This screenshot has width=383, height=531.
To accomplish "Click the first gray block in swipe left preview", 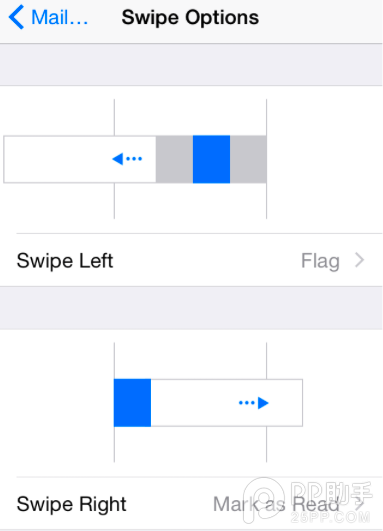I will [174, 159].
